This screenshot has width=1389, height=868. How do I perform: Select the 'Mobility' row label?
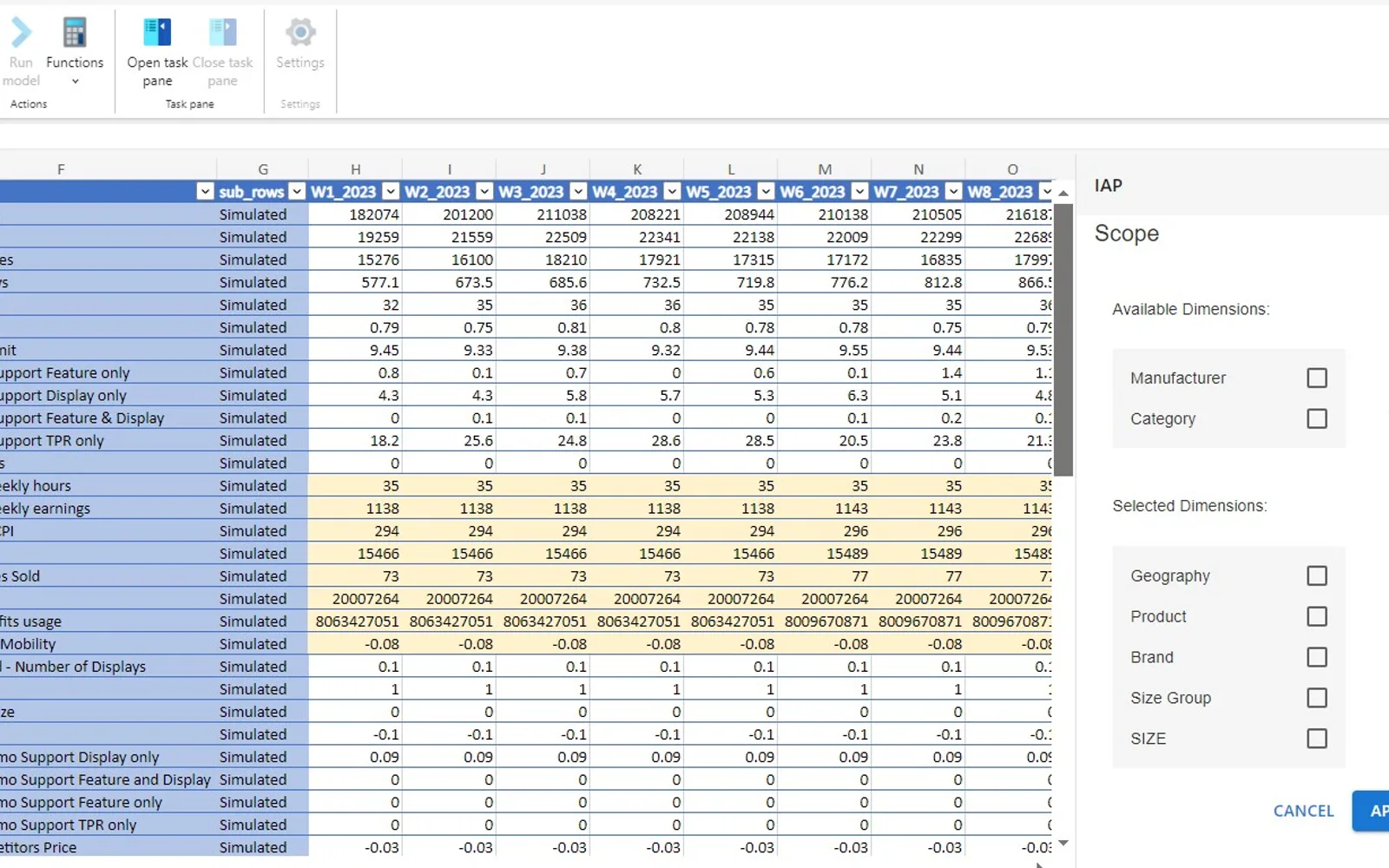28,644
